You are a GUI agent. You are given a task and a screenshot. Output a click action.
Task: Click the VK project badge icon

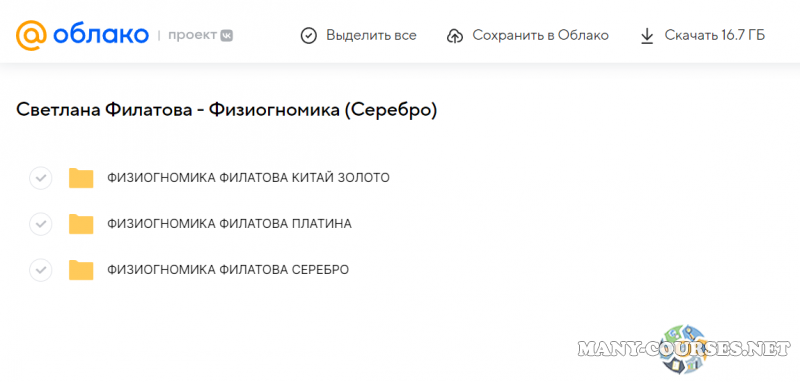point(227,36)
